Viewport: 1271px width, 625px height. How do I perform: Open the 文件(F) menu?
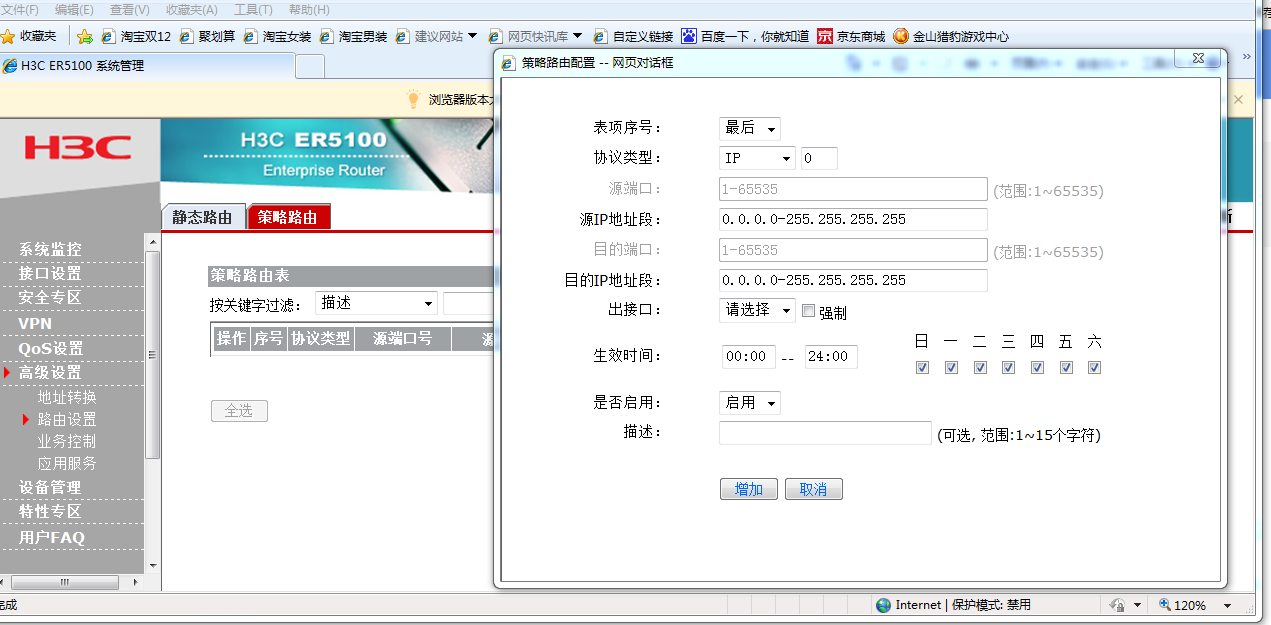19,9
